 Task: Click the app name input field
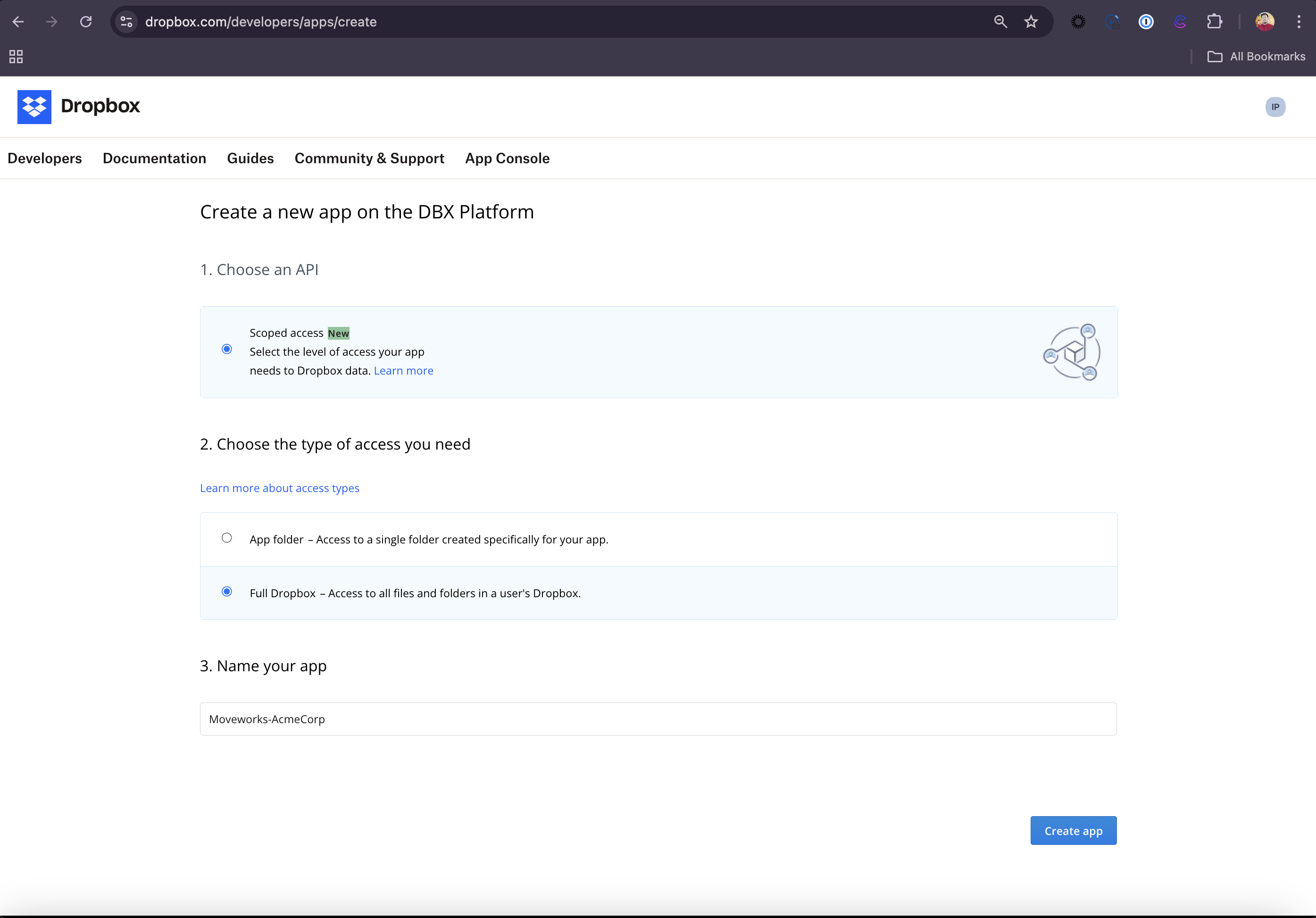(658, 719)
